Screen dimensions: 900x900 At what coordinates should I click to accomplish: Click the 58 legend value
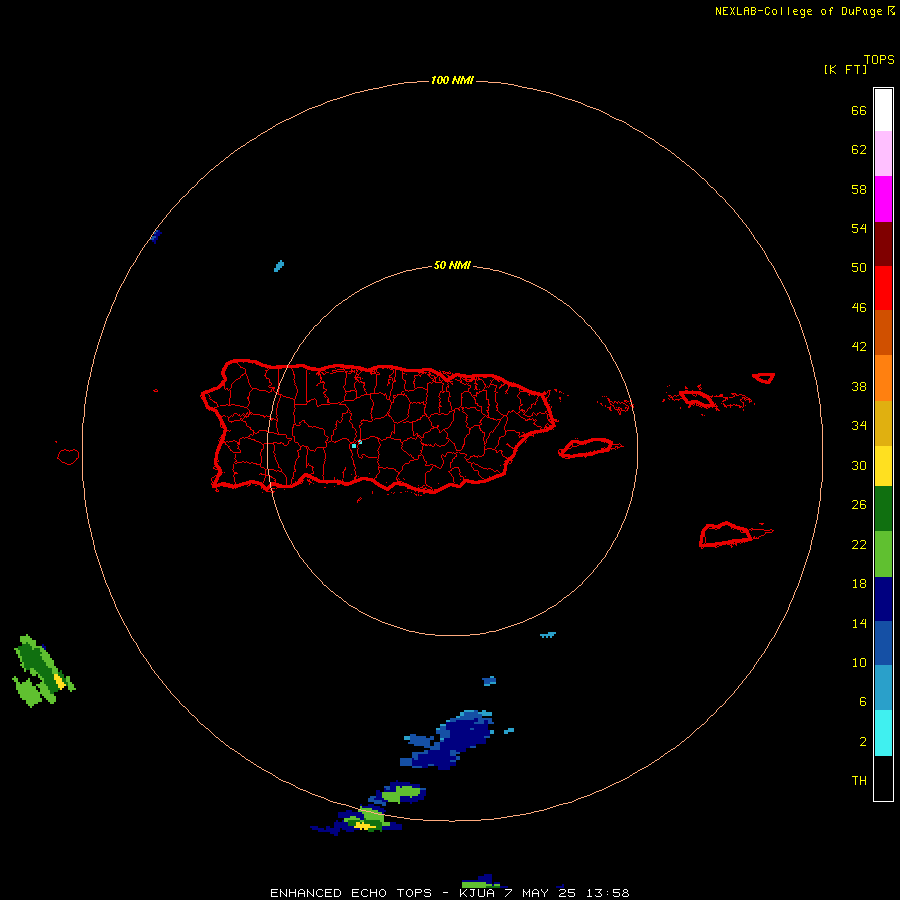click(x=859, y=189)
